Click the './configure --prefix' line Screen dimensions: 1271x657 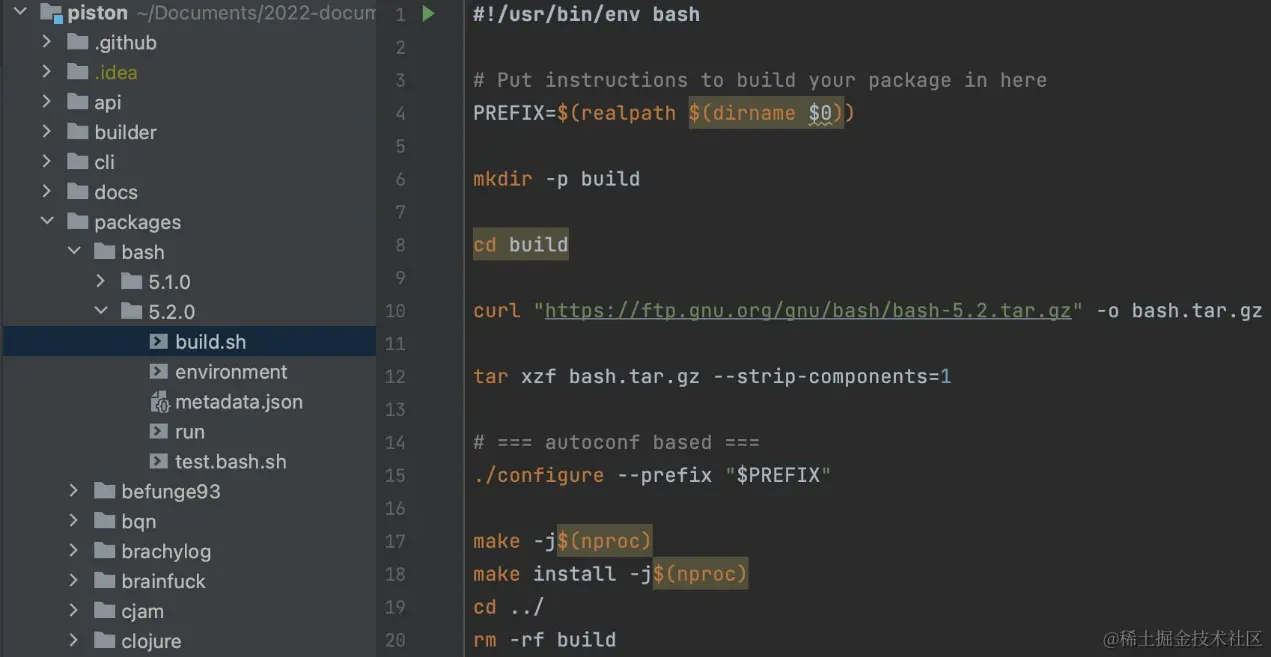pos(653,475)
